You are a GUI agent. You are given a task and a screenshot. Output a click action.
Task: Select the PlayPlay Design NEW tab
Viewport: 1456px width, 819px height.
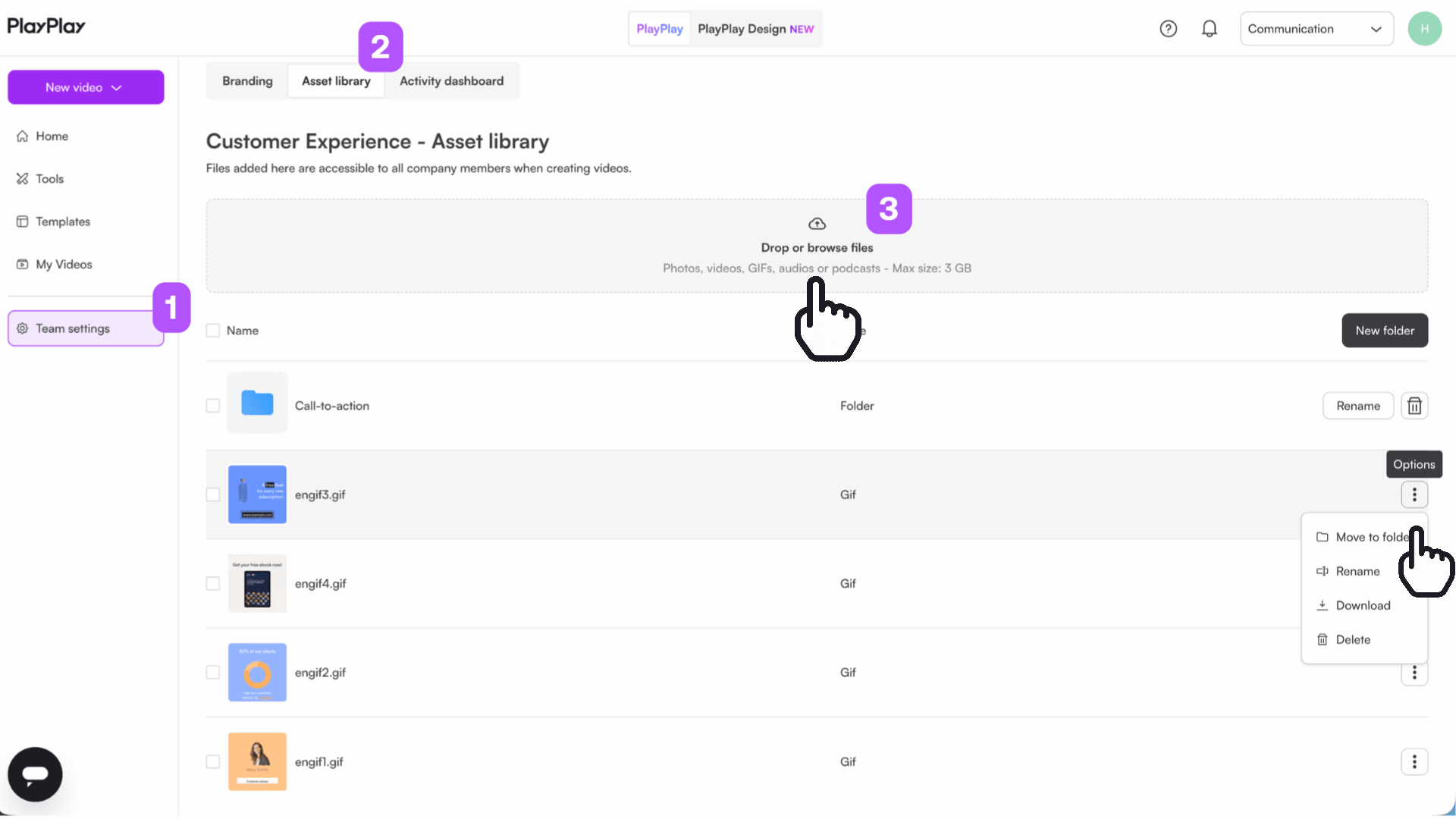pyautogui.click(x=755, y=29)
